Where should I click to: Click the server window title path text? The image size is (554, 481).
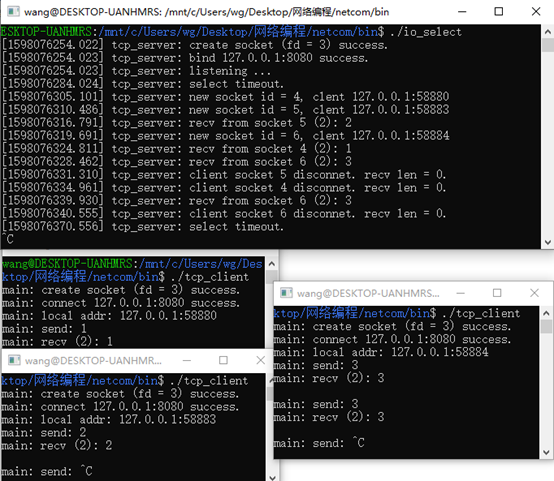coord(206,12)
